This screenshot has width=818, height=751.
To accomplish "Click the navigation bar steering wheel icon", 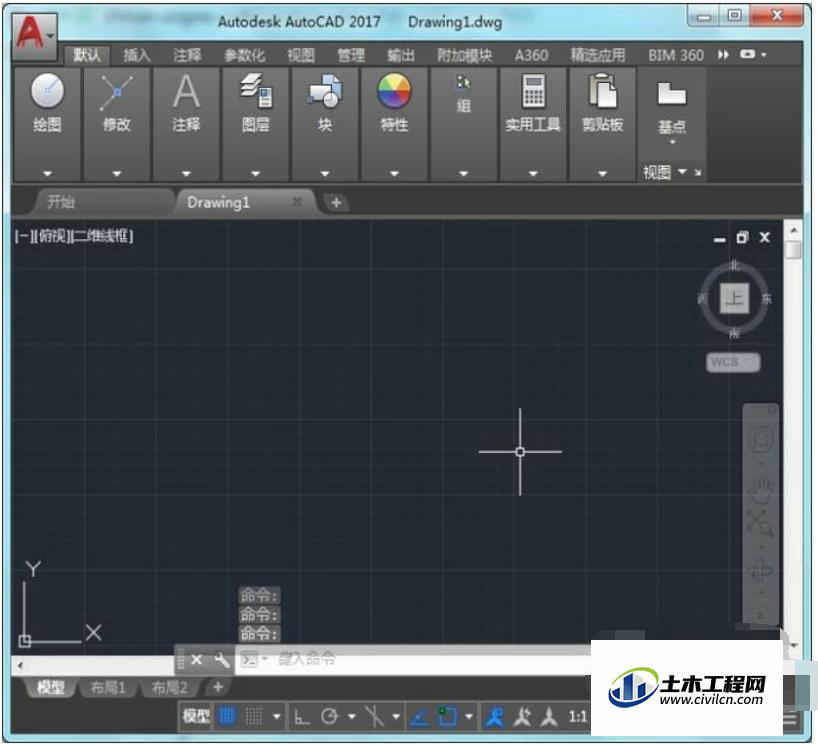I will tap(761, 439).
